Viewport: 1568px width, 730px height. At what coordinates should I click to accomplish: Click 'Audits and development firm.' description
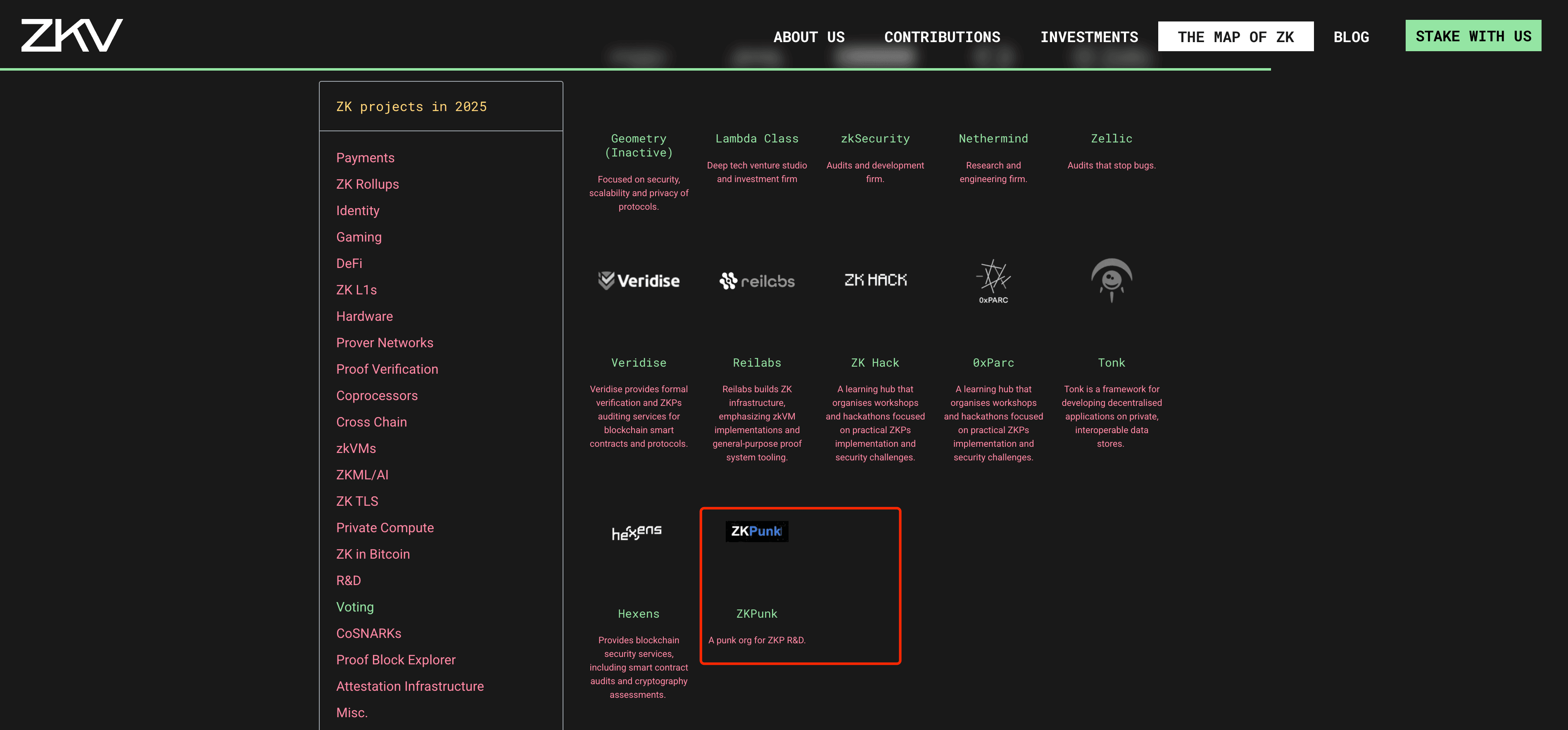875,172
